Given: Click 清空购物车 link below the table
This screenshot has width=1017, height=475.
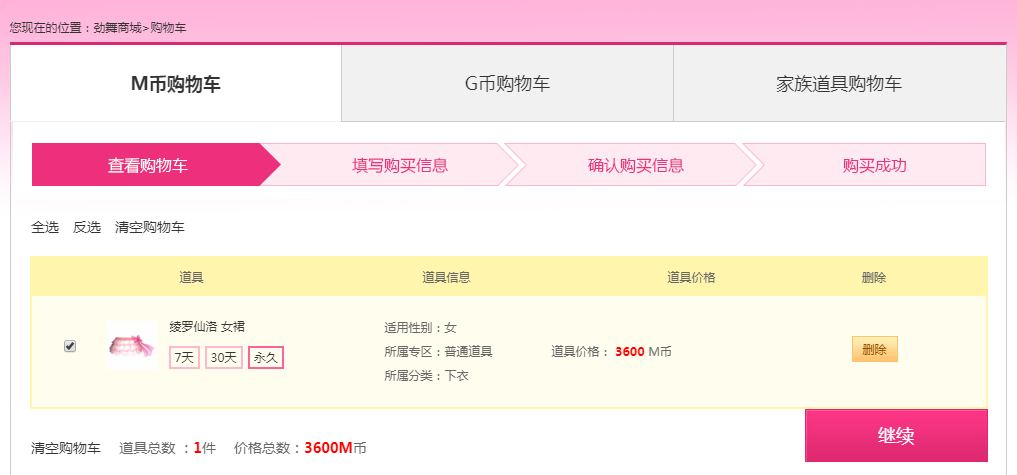Looking at the screenshot, I should 66,448.
